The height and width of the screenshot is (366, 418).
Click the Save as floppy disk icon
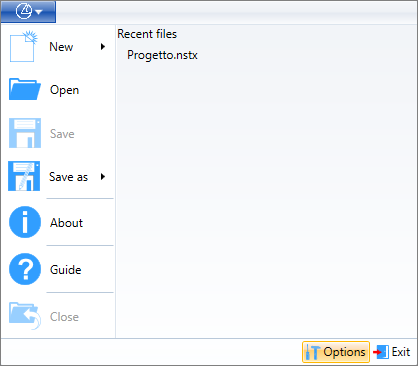point(24,176)
